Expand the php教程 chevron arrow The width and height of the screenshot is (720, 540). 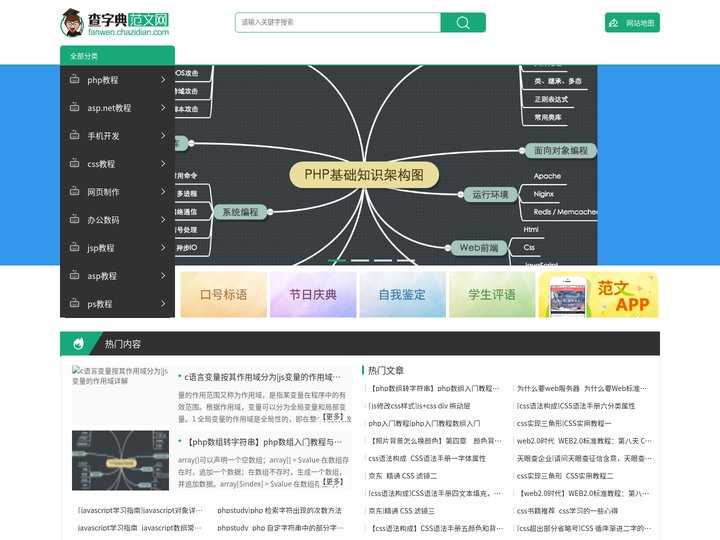coord(163,79)
